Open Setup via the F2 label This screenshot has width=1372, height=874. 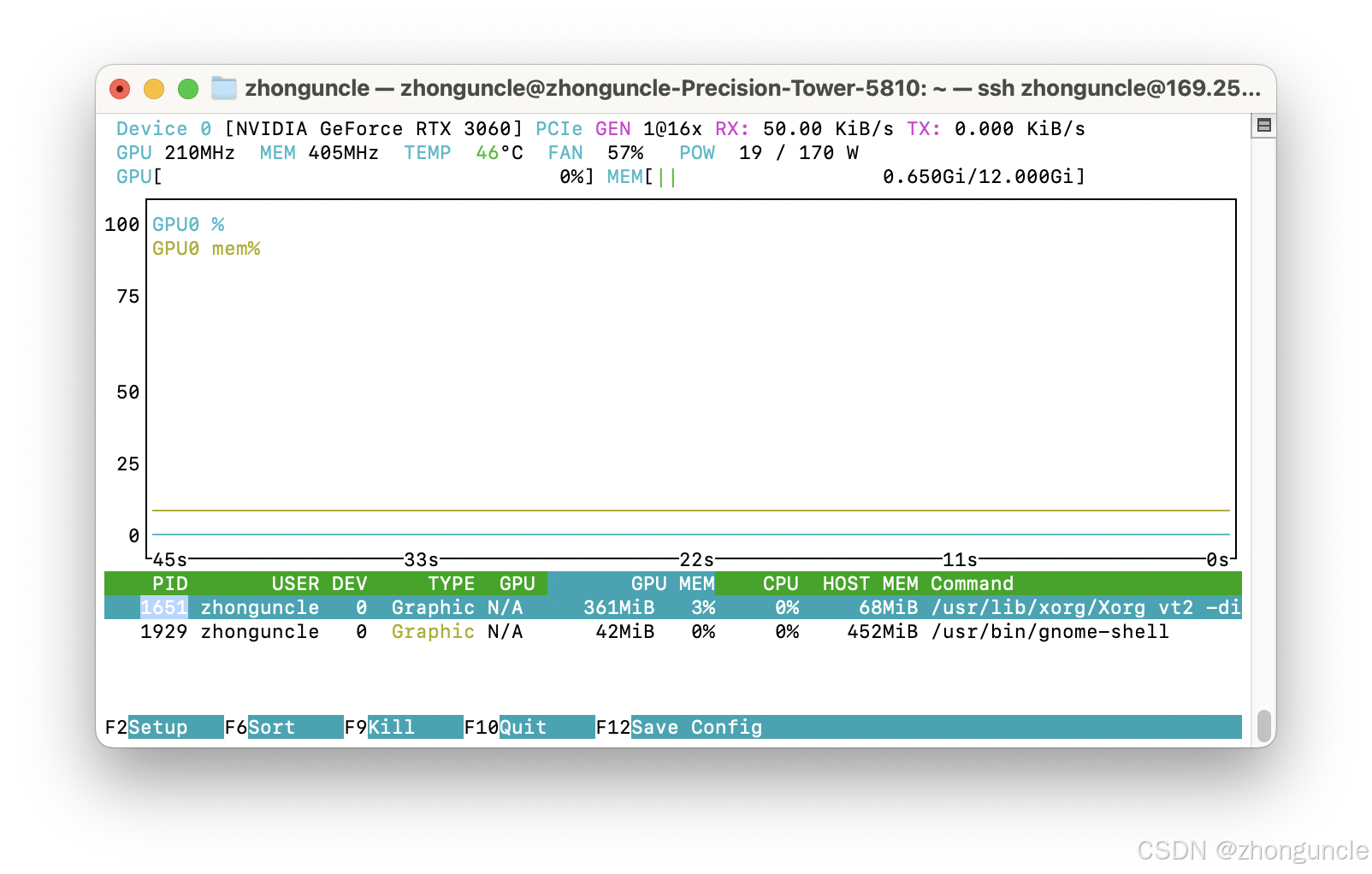pyautogui.click(x=157, y=727)
